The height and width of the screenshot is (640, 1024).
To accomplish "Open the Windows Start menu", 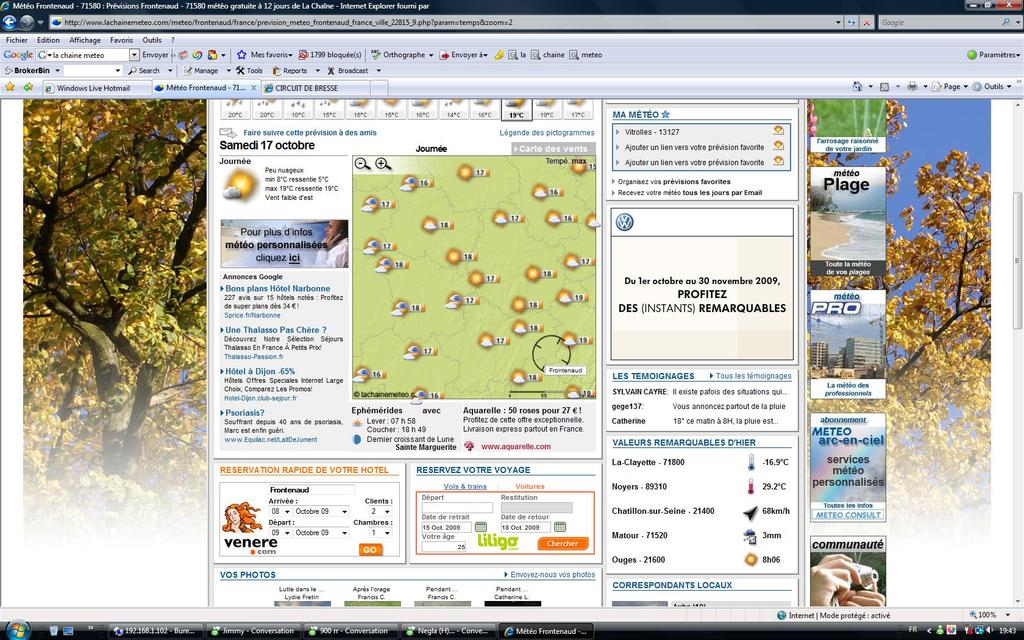I will (x=17, y=630).
